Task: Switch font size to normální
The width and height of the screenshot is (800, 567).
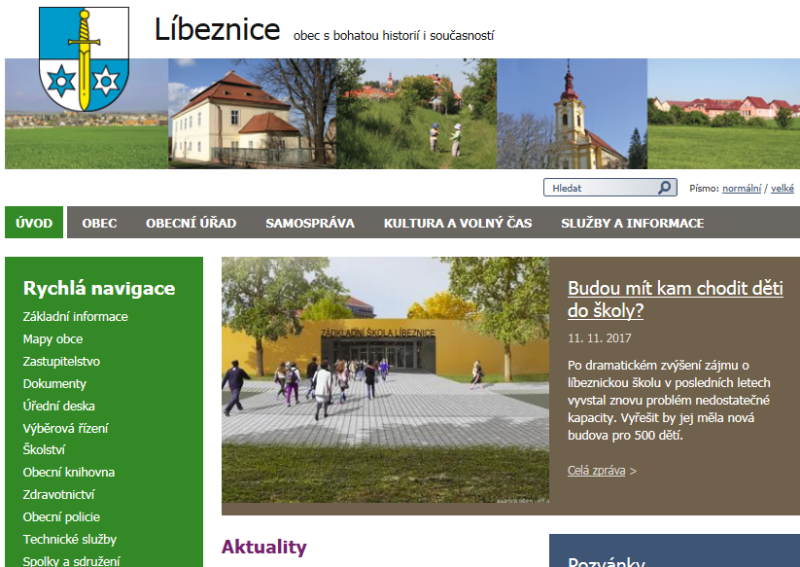Action: (x=741, y=188)
